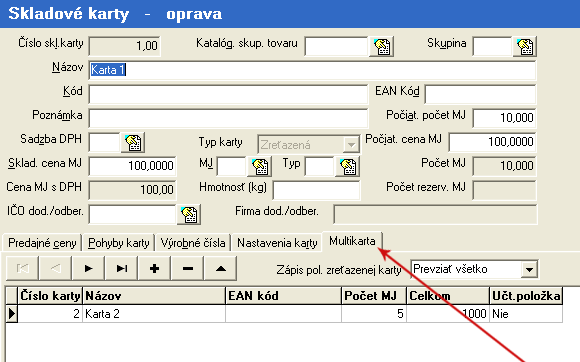Jump to the last record
Viewport: 580px width, 362px height.
click(121, 268)
